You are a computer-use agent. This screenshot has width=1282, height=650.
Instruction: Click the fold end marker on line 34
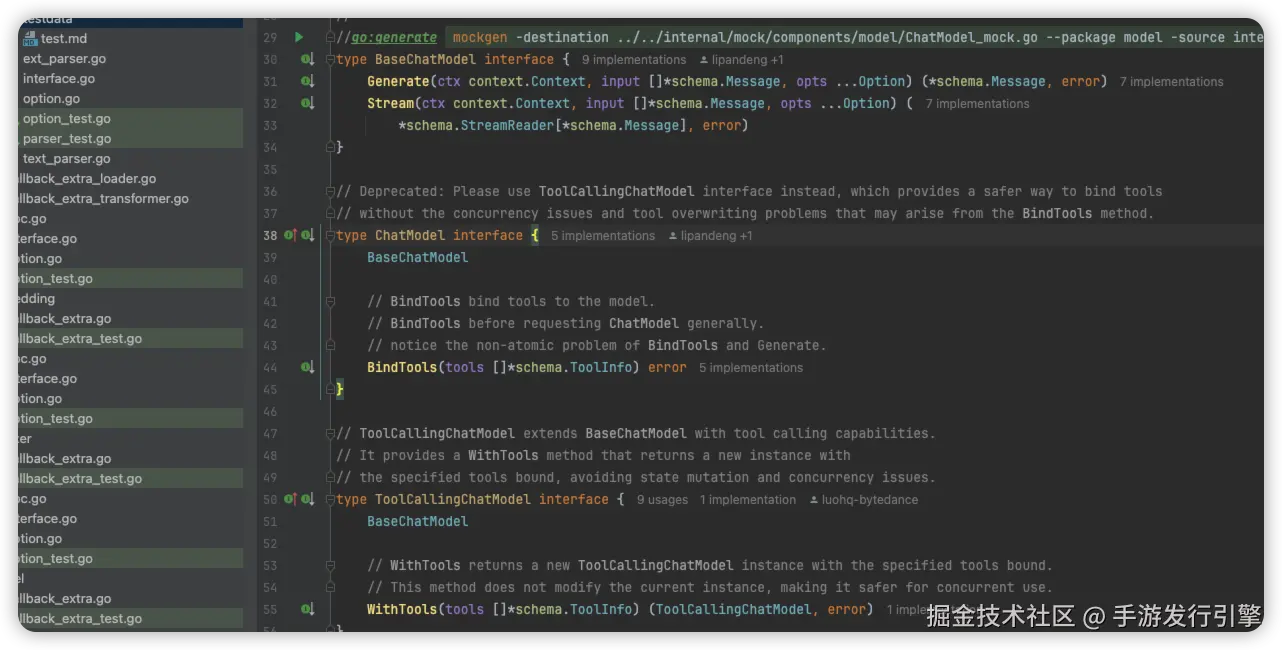pyautogui.click(x=331, y=148)
